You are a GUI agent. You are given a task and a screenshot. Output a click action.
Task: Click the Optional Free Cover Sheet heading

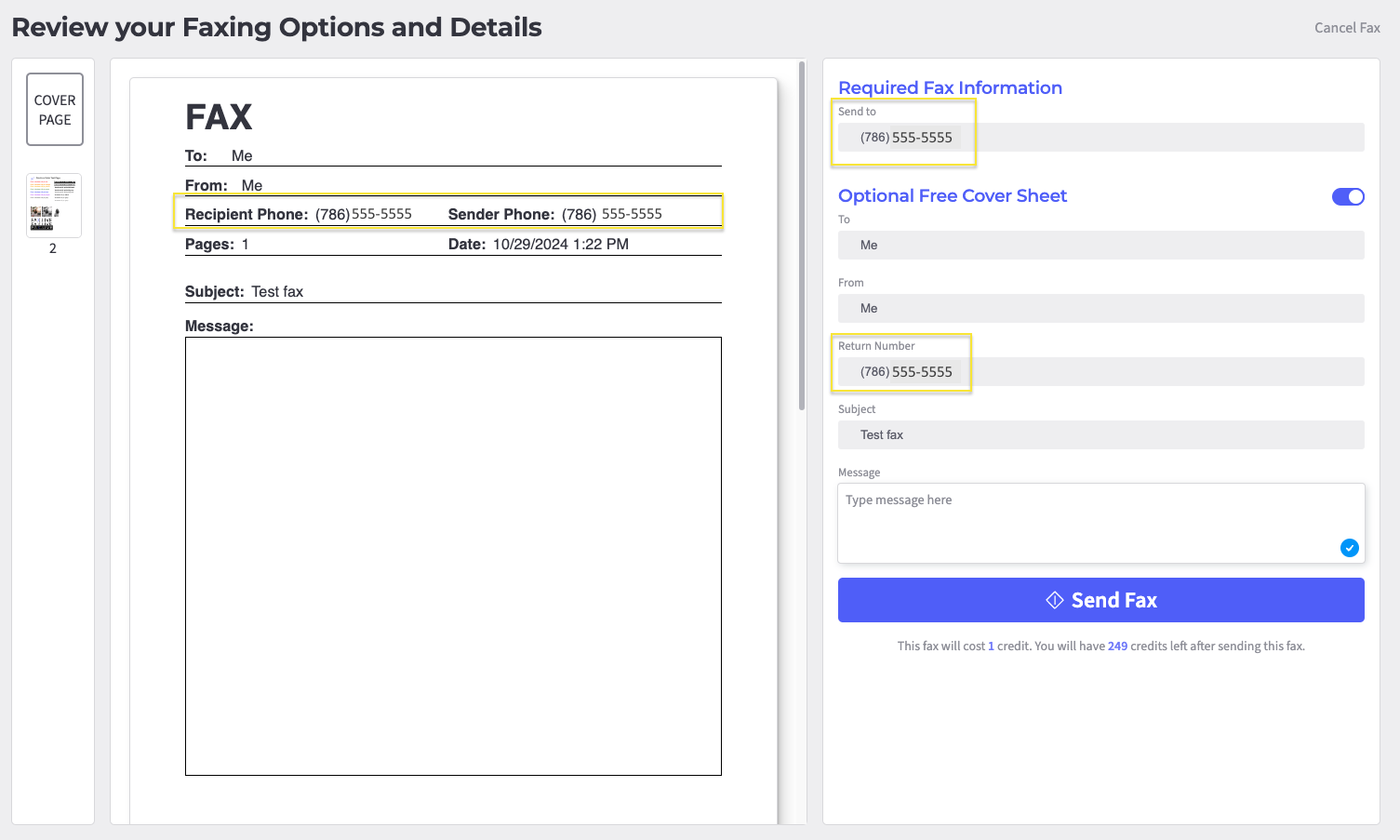(952, 195)
